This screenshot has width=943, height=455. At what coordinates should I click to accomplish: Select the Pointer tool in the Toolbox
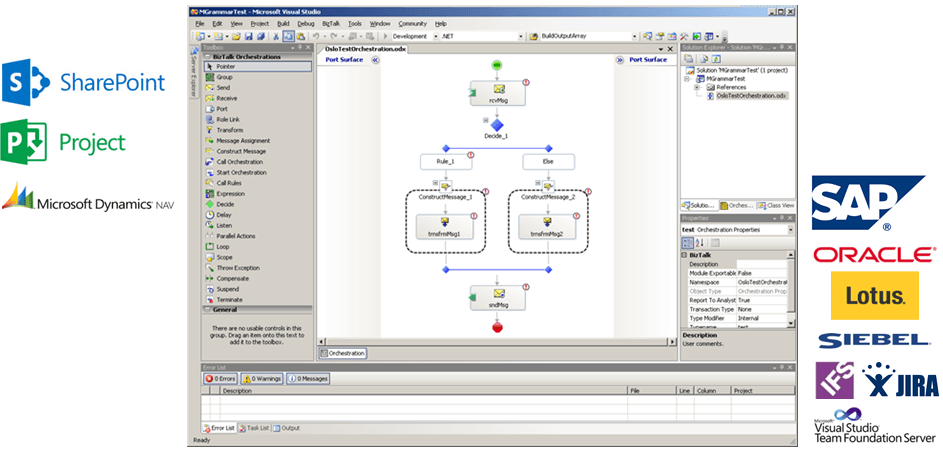click(257, 67)
